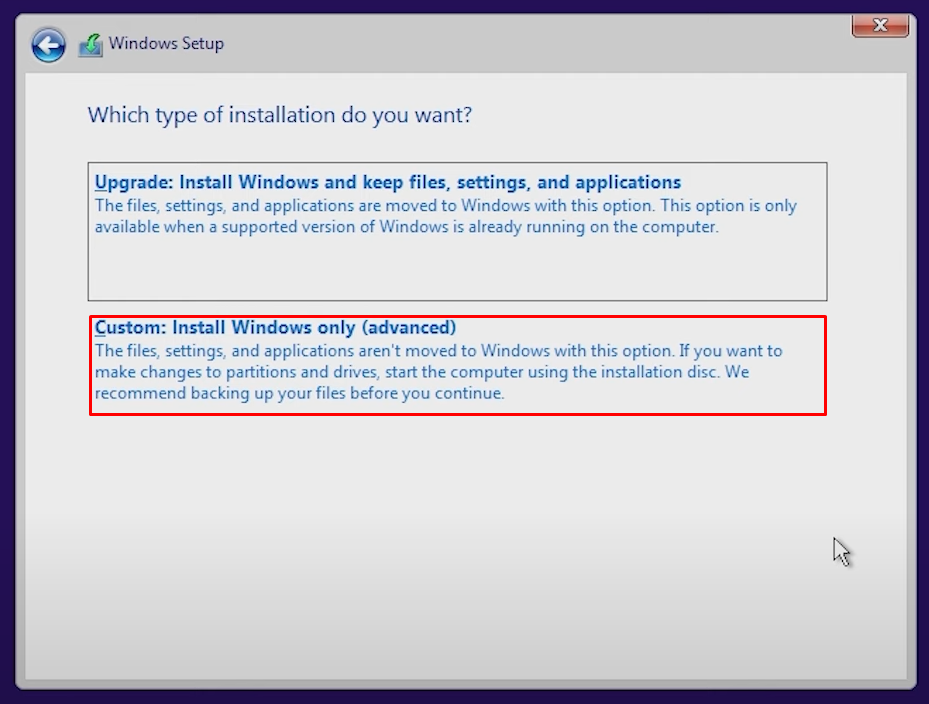Expand the highlighted red-boxed installation option
Viewport: 929px width, 704px height.
coord(456,365)
